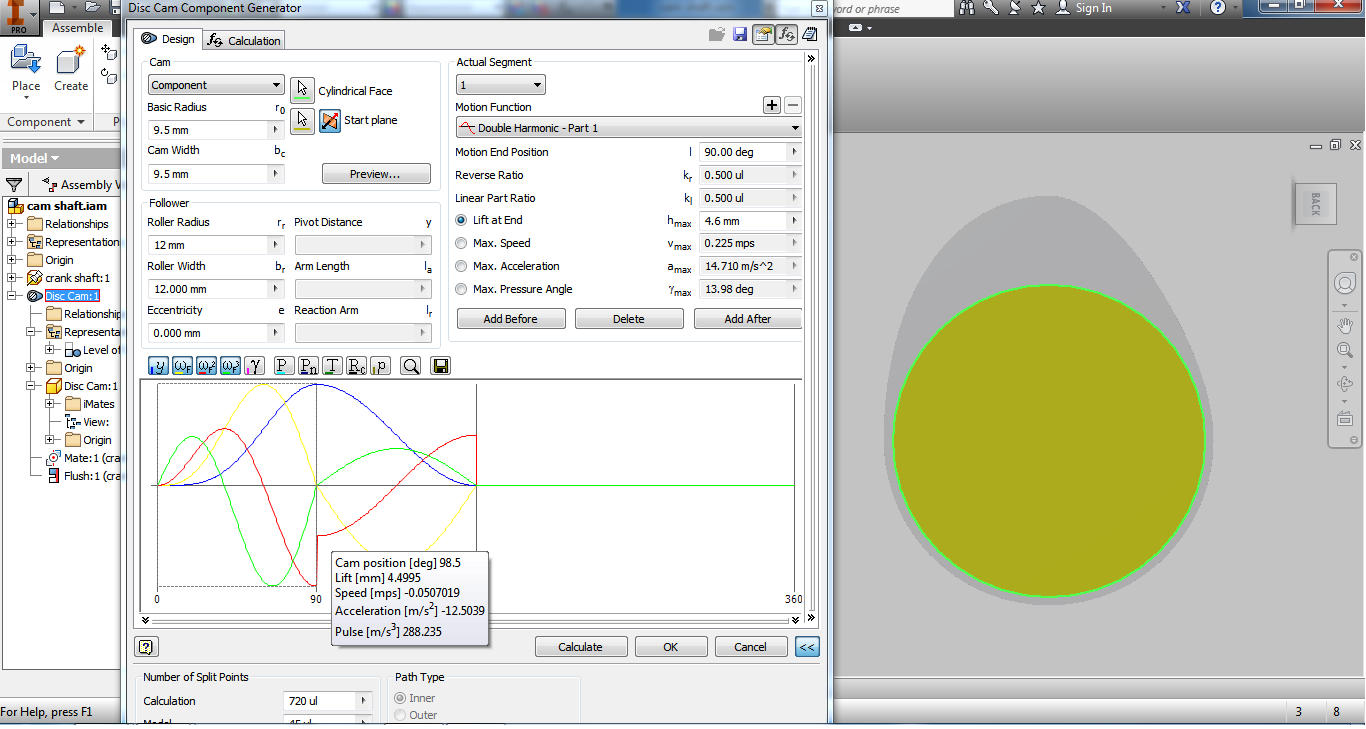Click the Pan hand tool in navigation bar
This screenshot has width=1366, height=729.
[x=1345, y=326]
